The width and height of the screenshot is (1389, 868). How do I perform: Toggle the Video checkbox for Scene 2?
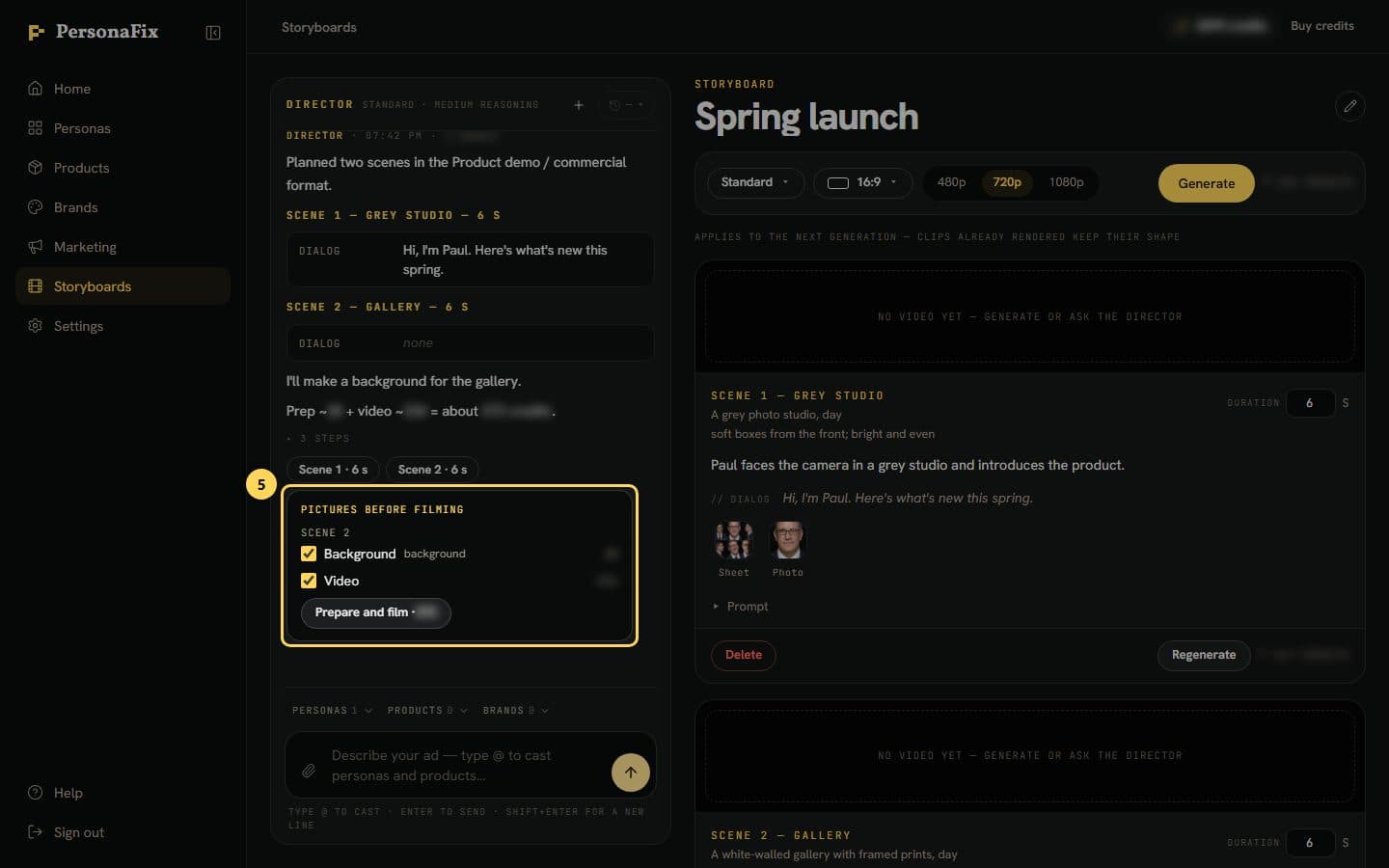(309, 581)
